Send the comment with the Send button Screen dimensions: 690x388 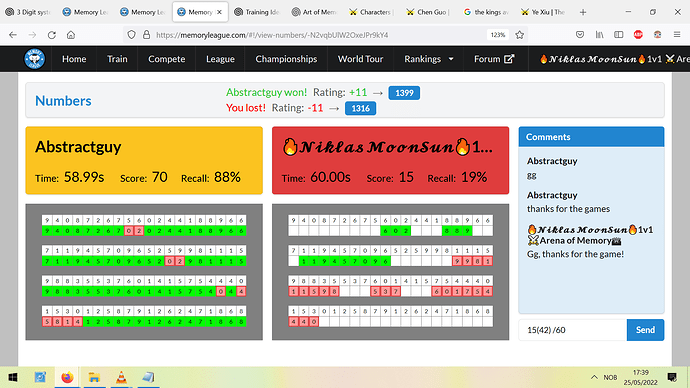pyautogui.click(x=645, y=330)
